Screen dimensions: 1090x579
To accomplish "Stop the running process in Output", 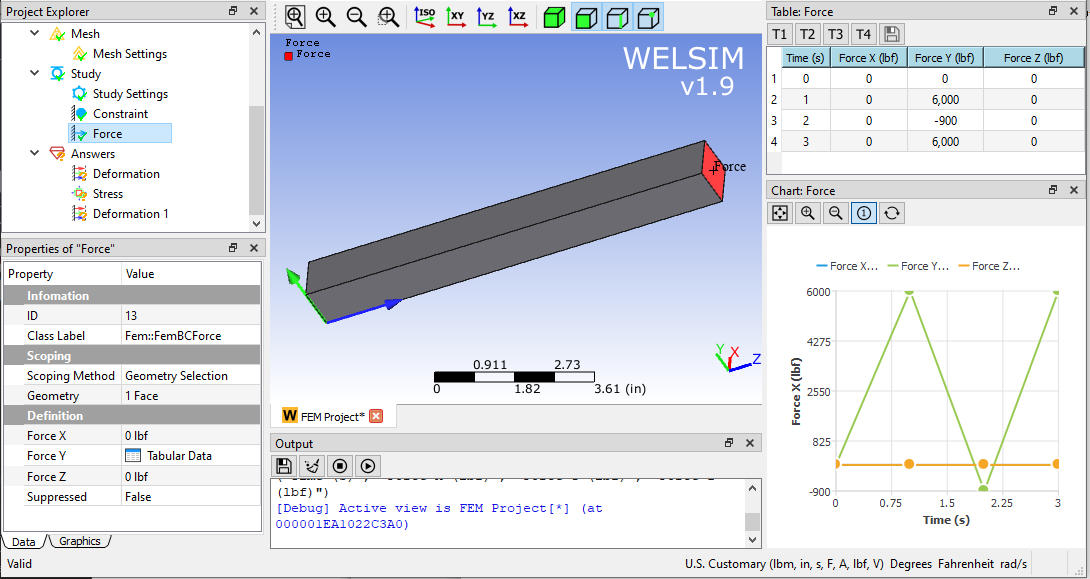I will click(x=340, y=466).
